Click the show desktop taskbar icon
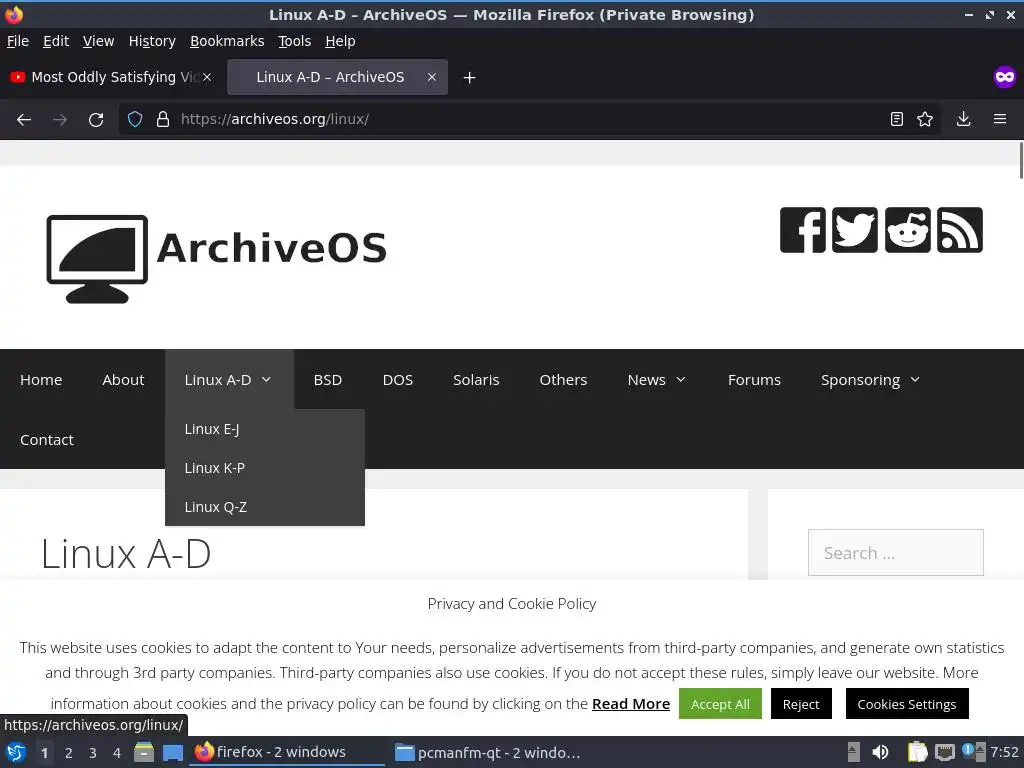Screen dimensions: 1024x768 173,752
